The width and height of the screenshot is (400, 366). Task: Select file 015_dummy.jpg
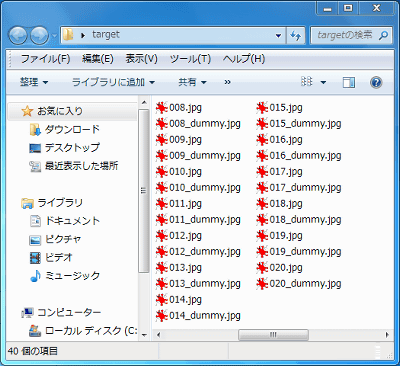point(299,124)
